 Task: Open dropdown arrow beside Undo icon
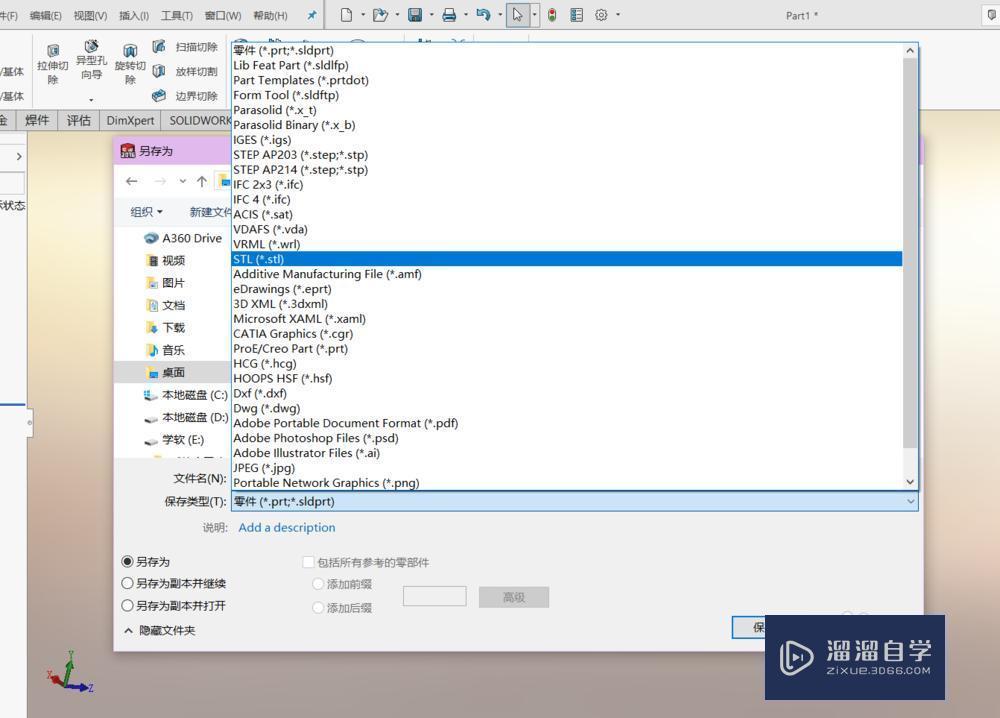tap(499, 15)
